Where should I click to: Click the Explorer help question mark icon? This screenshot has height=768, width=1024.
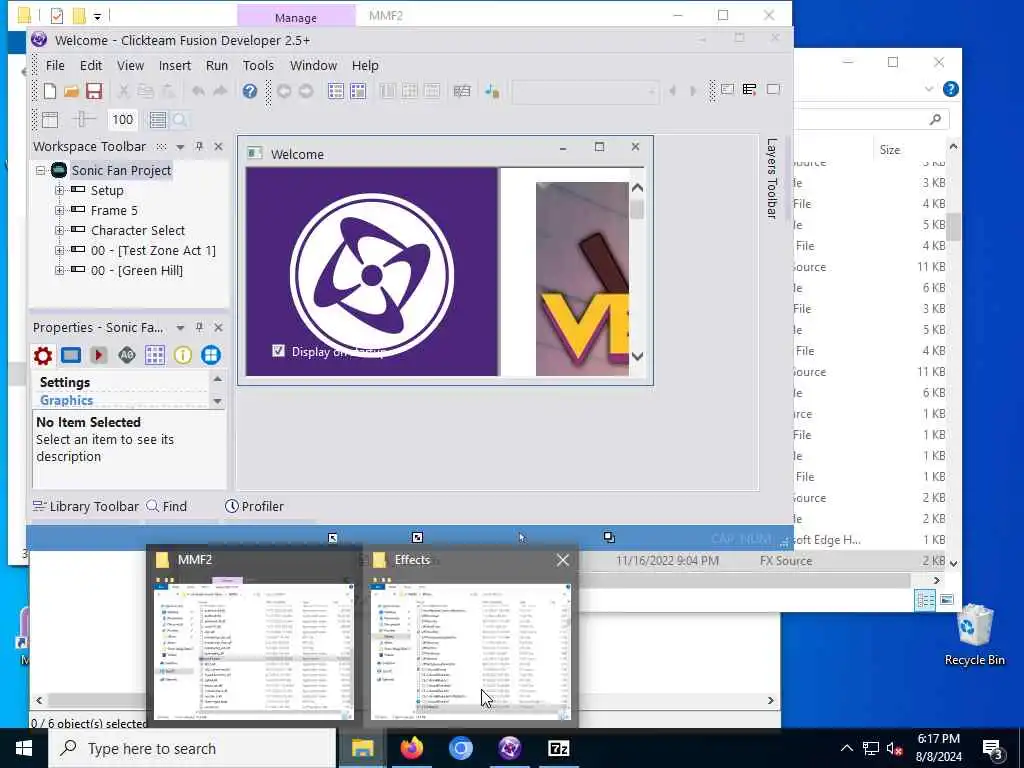(x=951, y=89)
